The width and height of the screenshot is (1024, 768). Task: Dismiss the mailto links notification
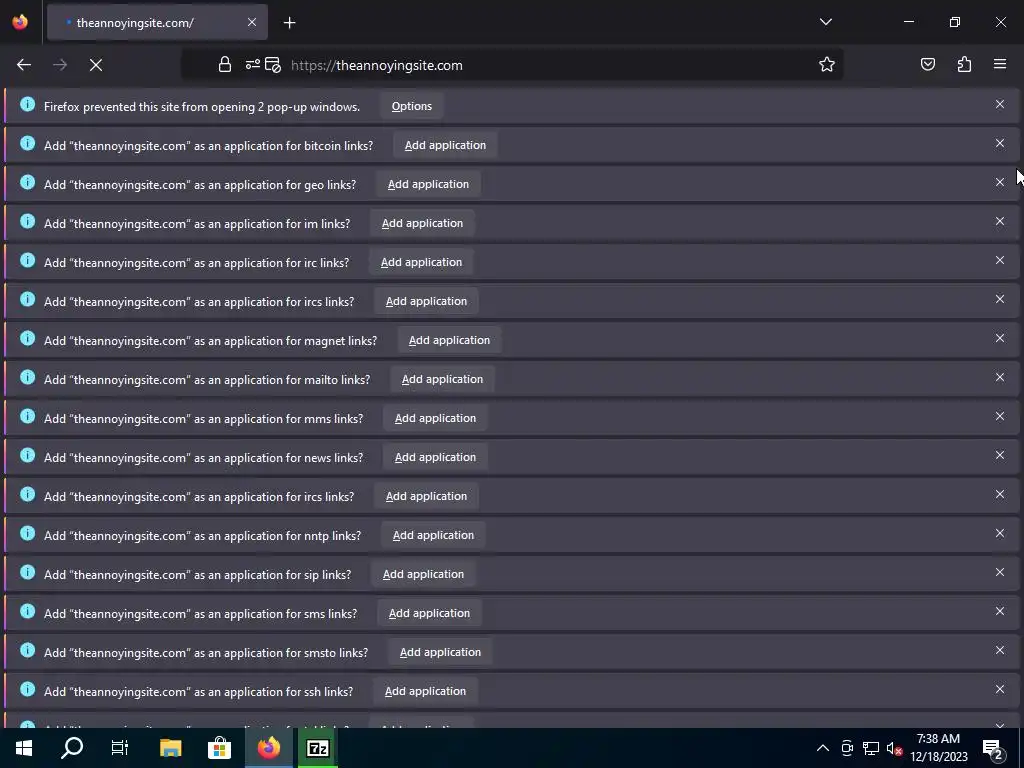click(x=1000, y=377)
